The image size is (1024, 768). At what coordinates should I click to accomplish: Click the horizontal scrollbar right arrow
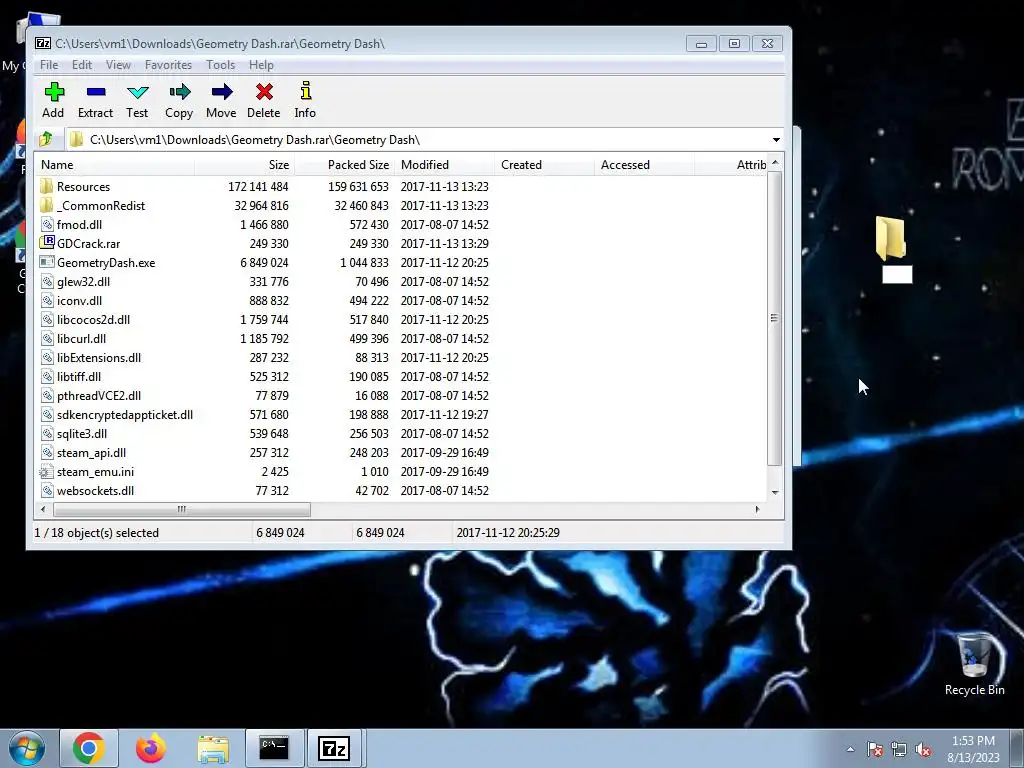click(x=758, y=509)
